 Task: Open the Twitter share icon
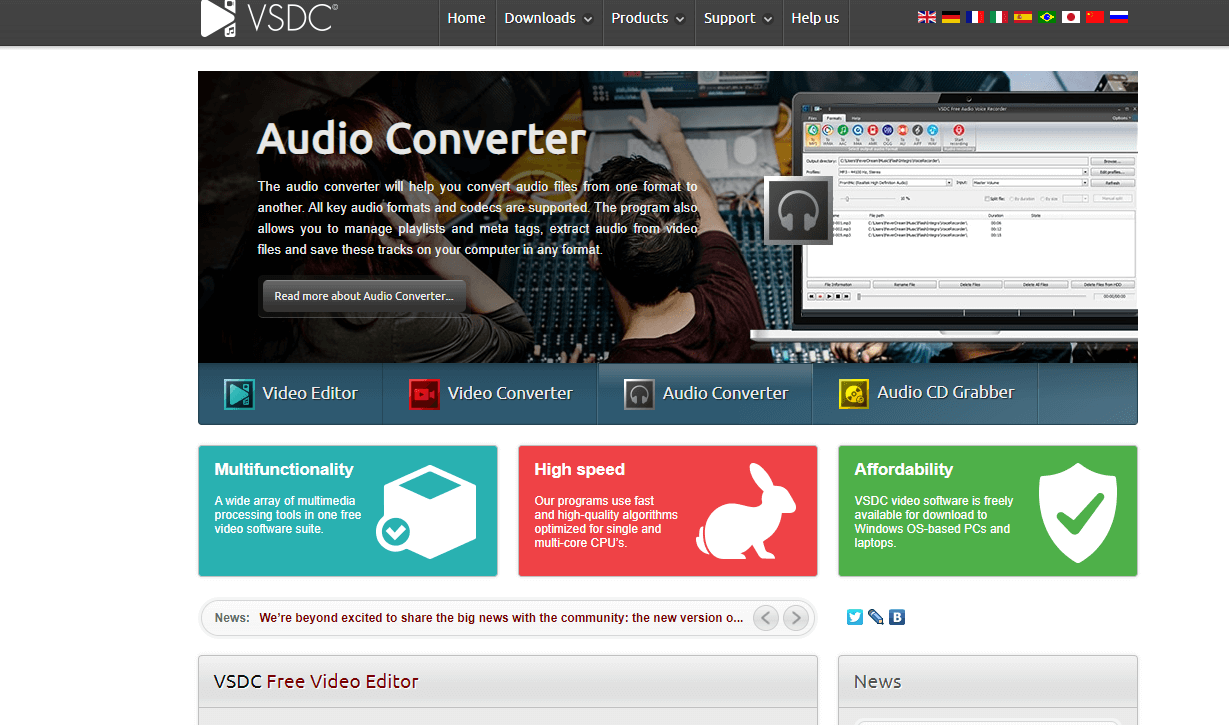[x=855, y=617]
